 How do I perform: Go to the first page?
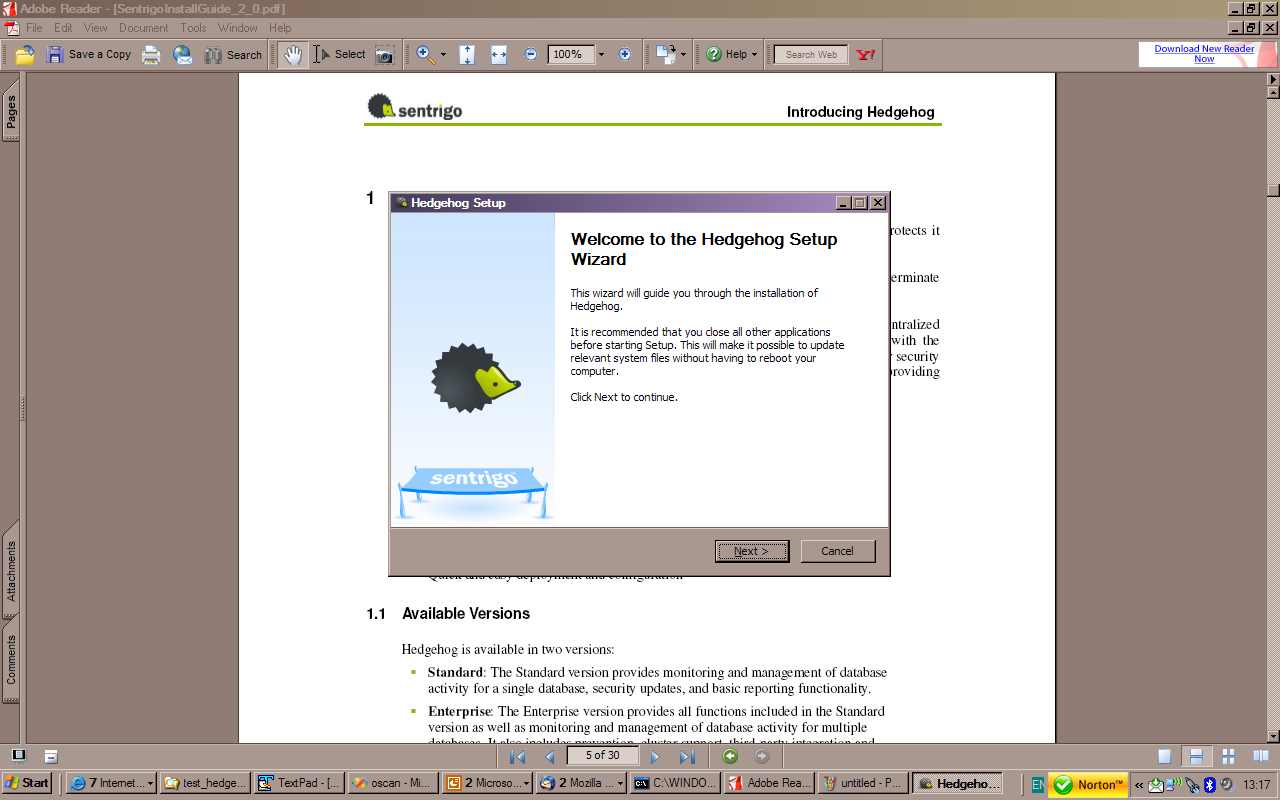click(x=517, y=757)
